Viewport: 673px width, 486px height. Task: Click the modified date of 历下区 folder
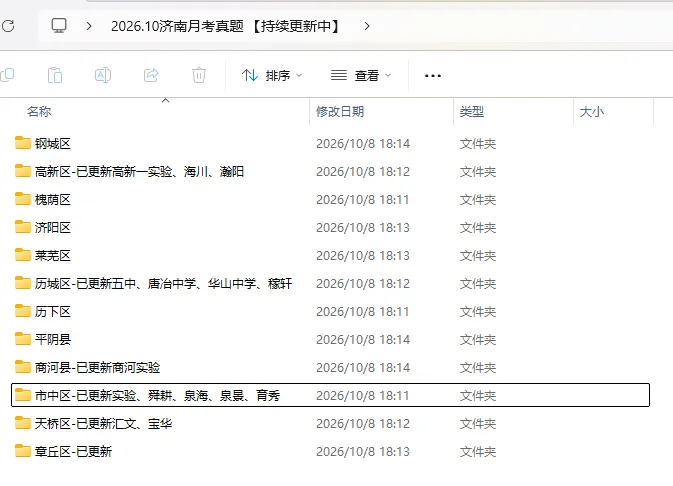[x=363, y=312]
